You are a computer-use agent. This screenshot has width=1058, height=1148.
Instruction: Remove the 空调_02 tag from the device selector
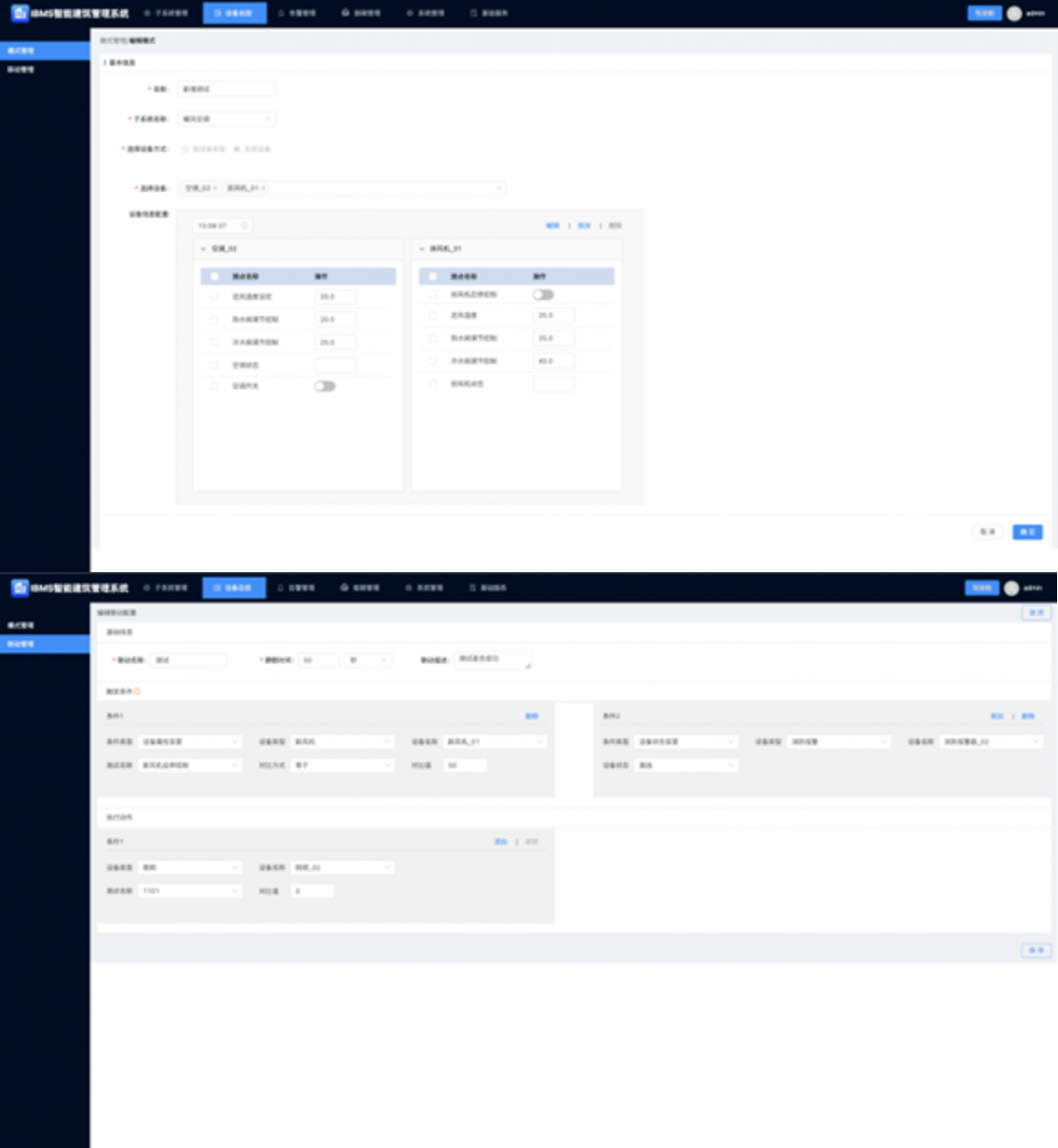click(215, 188)
